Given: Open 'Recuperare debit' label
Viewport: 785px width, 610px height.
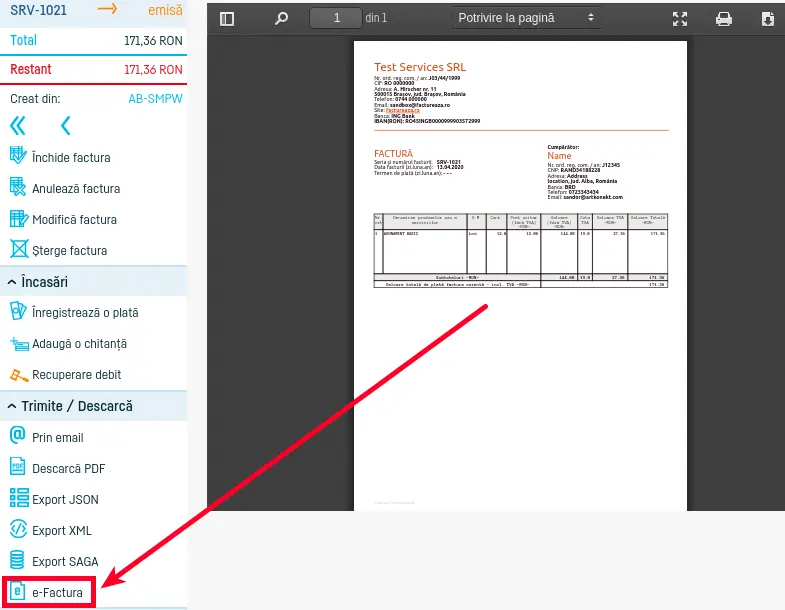Looking at the screenshot, I should [x=77, y=375].
